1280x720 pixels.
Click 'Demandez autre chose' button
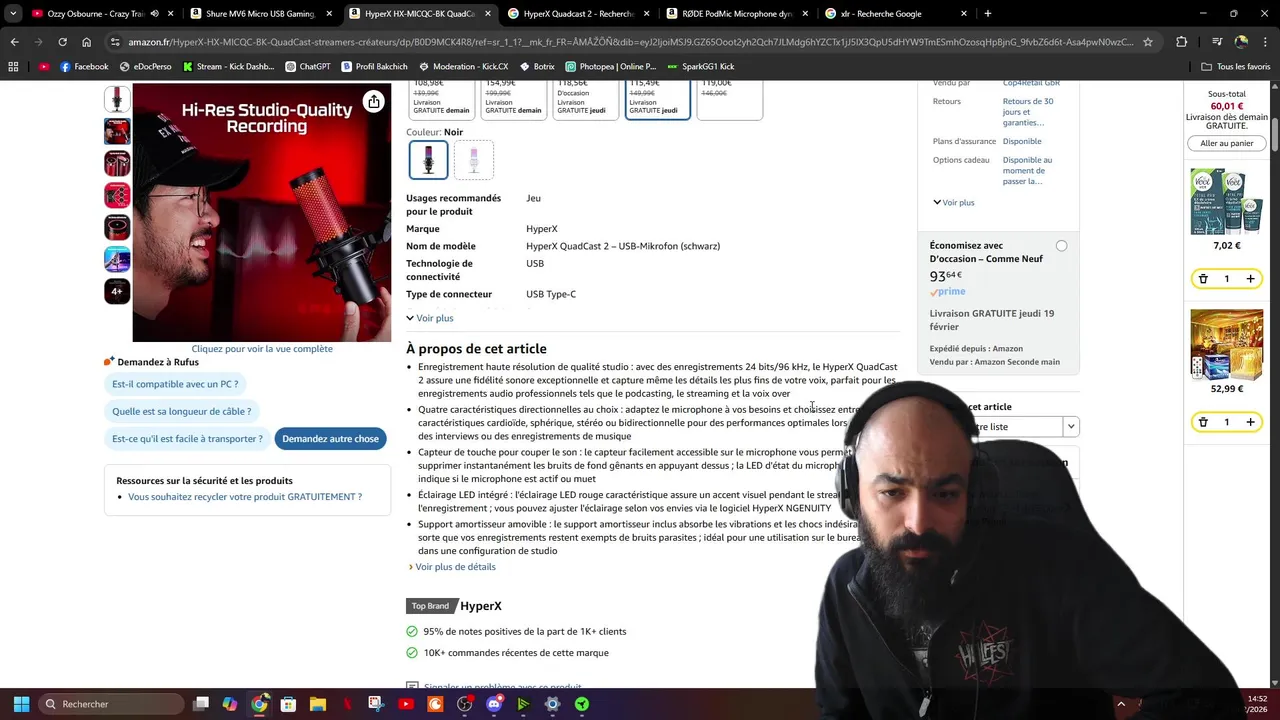tap(330, 439)
